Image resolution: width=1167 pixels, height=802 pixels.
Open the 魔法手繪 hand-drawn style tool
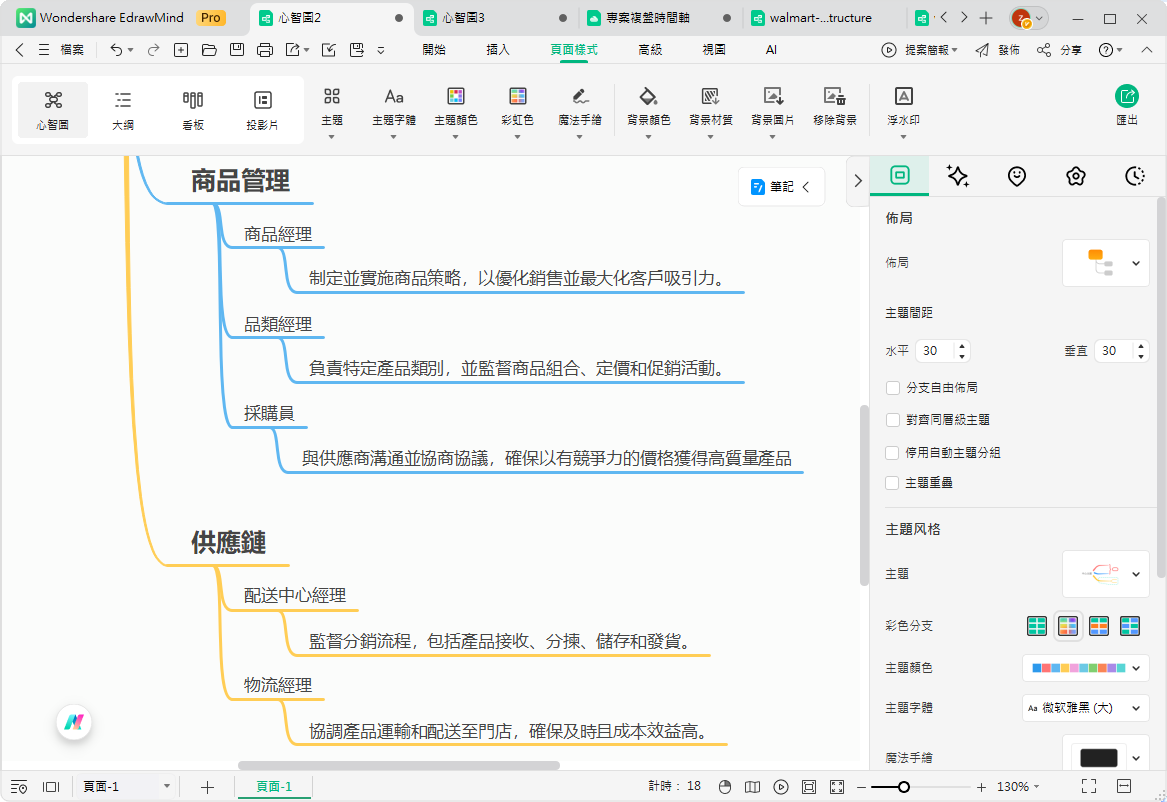[x=579, y=105]
